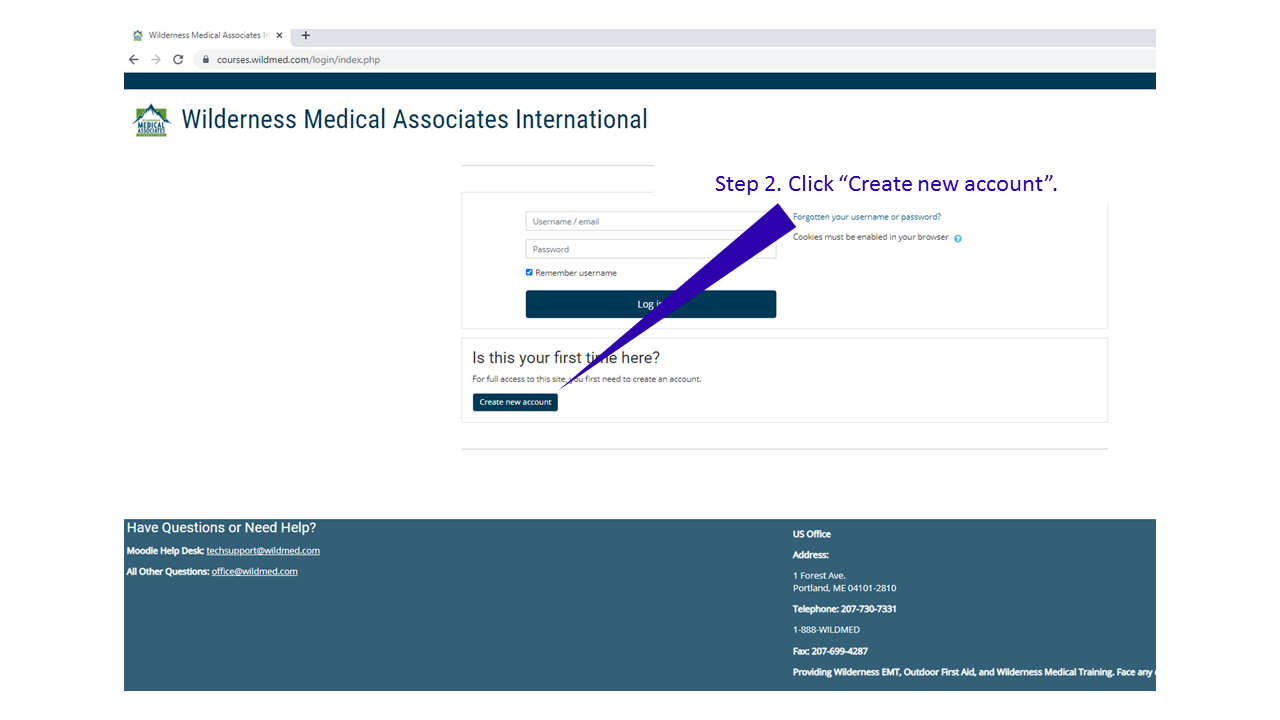Click 'Fax: 207-699-4287' text
Viewport: 1280px width, 720px height.
(830, 651)
